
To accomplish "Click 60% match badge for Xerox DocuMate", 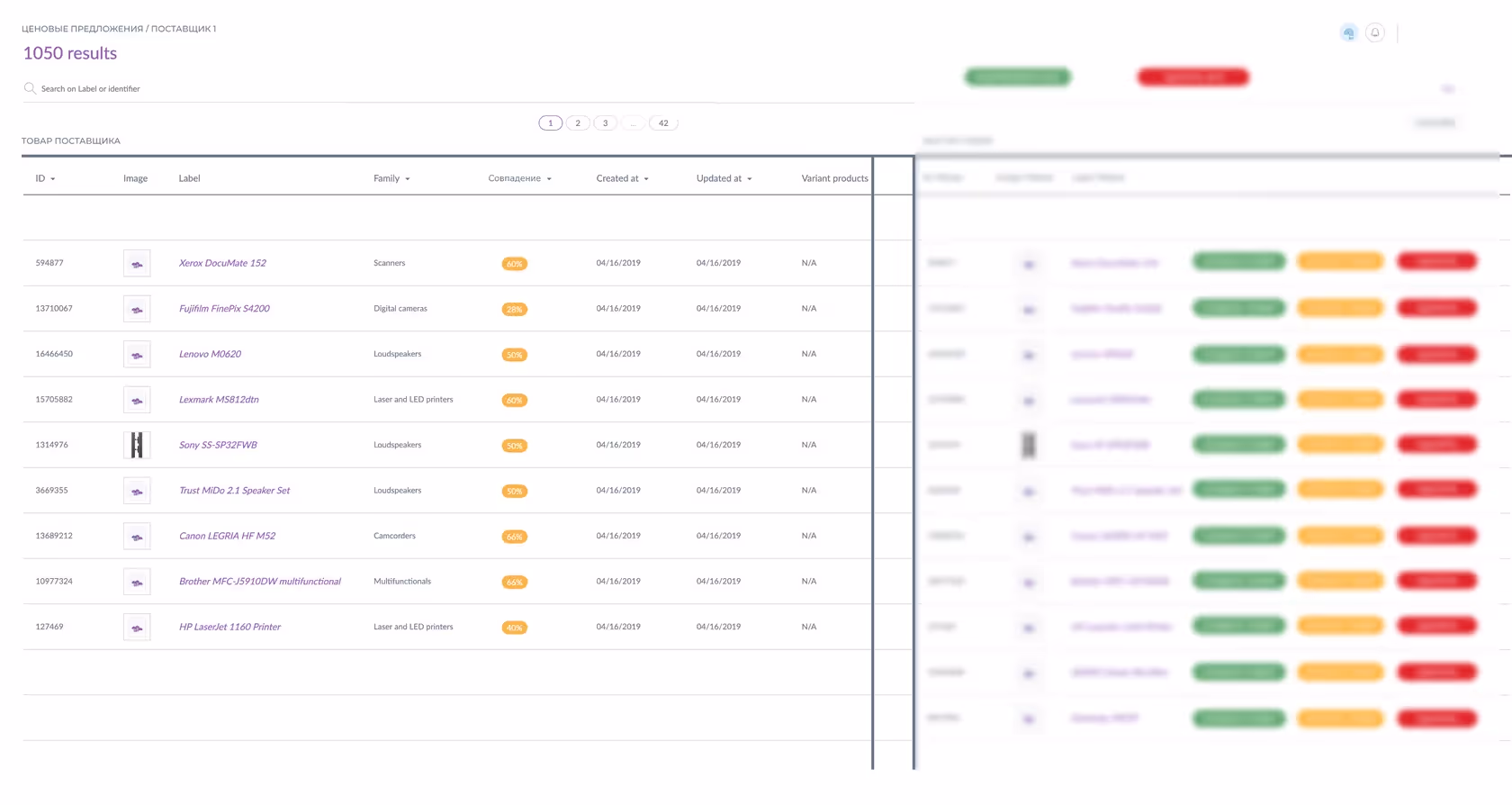I will 514,264.
